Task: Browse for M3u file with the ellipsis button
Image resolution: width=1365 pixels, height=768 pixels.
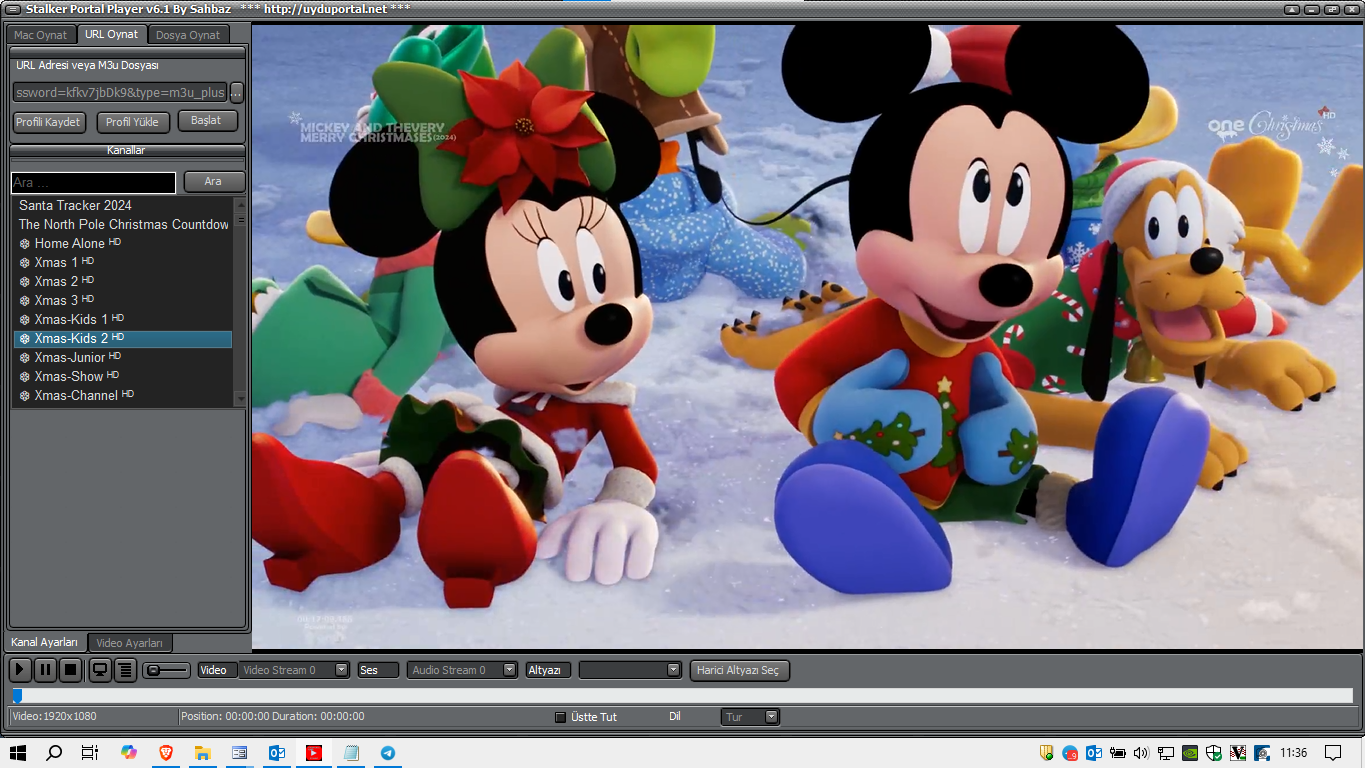Action: (237, 92)
